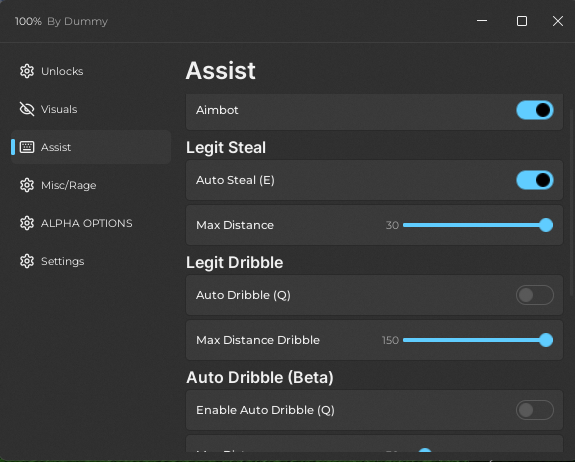
Task: Enable the Auto Dribble (Q) switch under Legit Dribble
Action: (535, 295)
